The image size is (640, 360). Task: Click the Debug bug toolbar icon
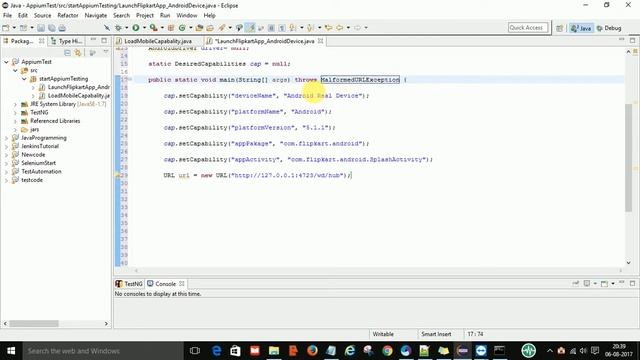click(118, 28)
